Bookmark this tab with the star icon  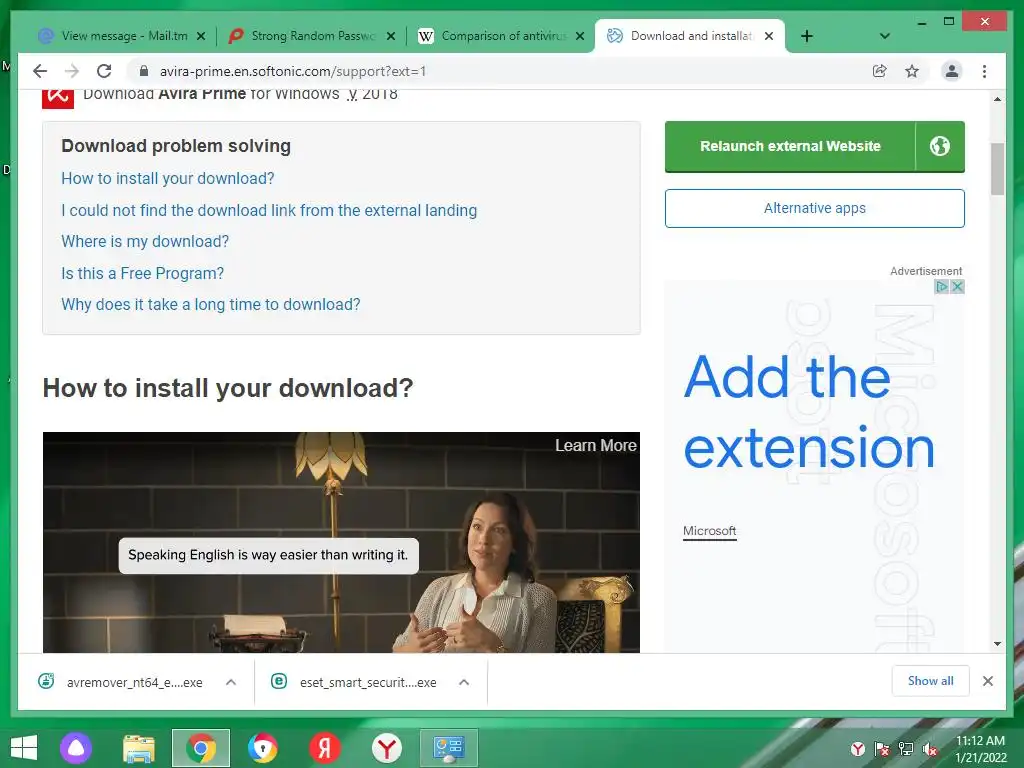pyautogui.click(x=912, y=71)
